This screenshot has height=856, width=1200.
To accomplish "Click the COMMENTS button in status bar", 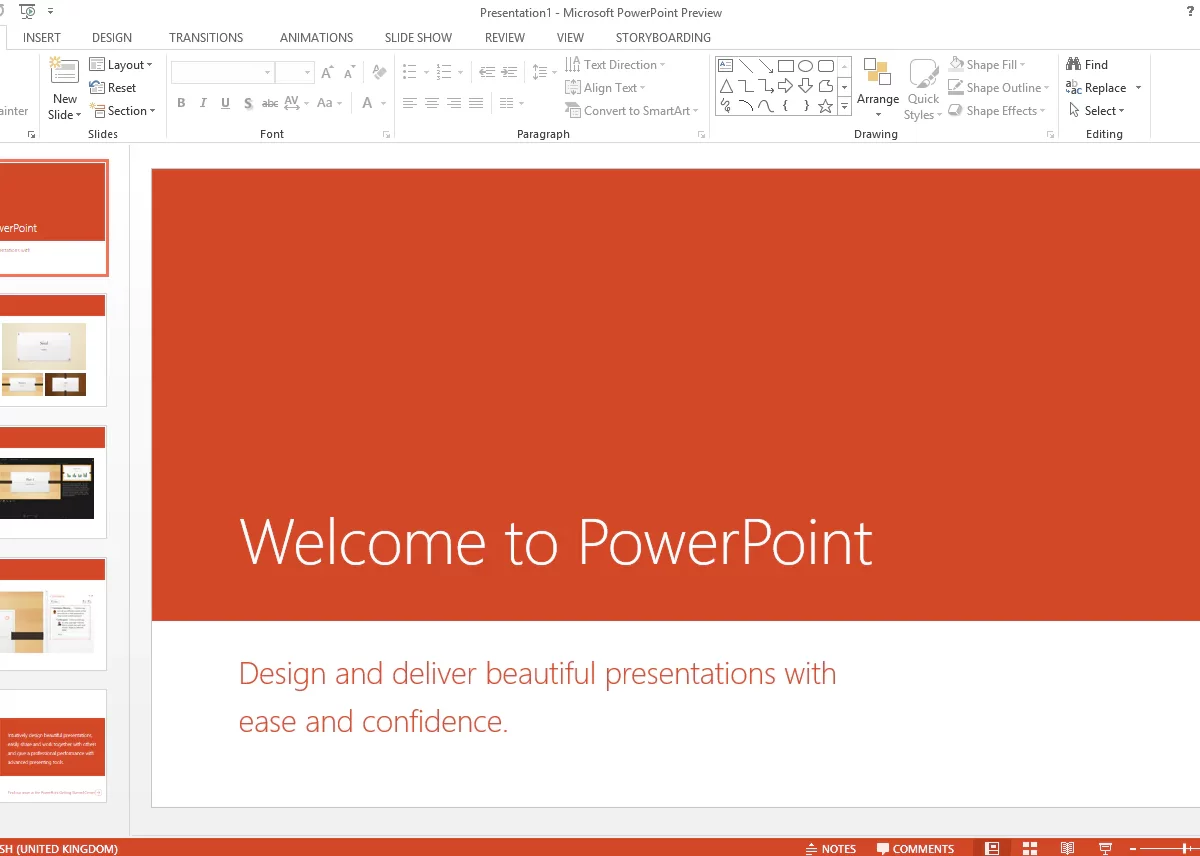I will (x=915, y=849).
